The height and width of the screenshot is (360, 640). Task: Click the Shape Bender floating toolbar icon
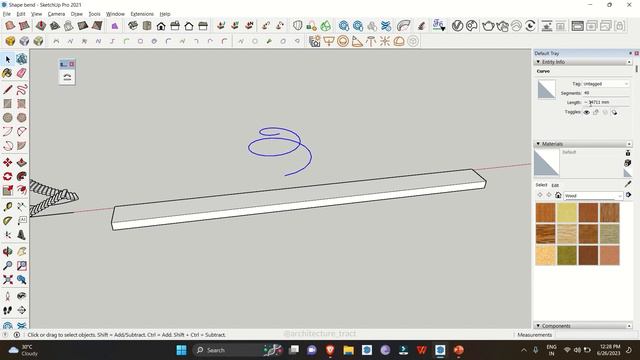tap(67, 77)
